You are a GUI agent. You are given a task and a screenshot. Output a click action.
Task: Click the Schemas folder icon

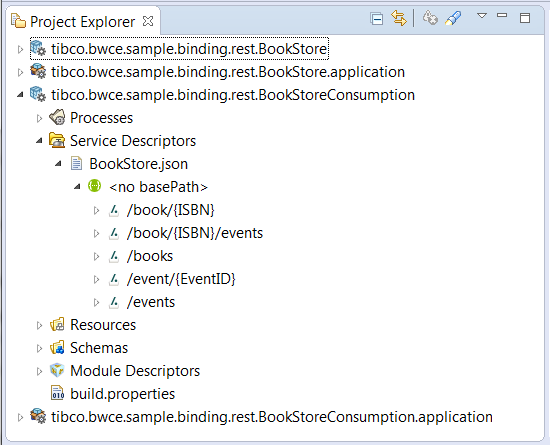click(57, 348)
